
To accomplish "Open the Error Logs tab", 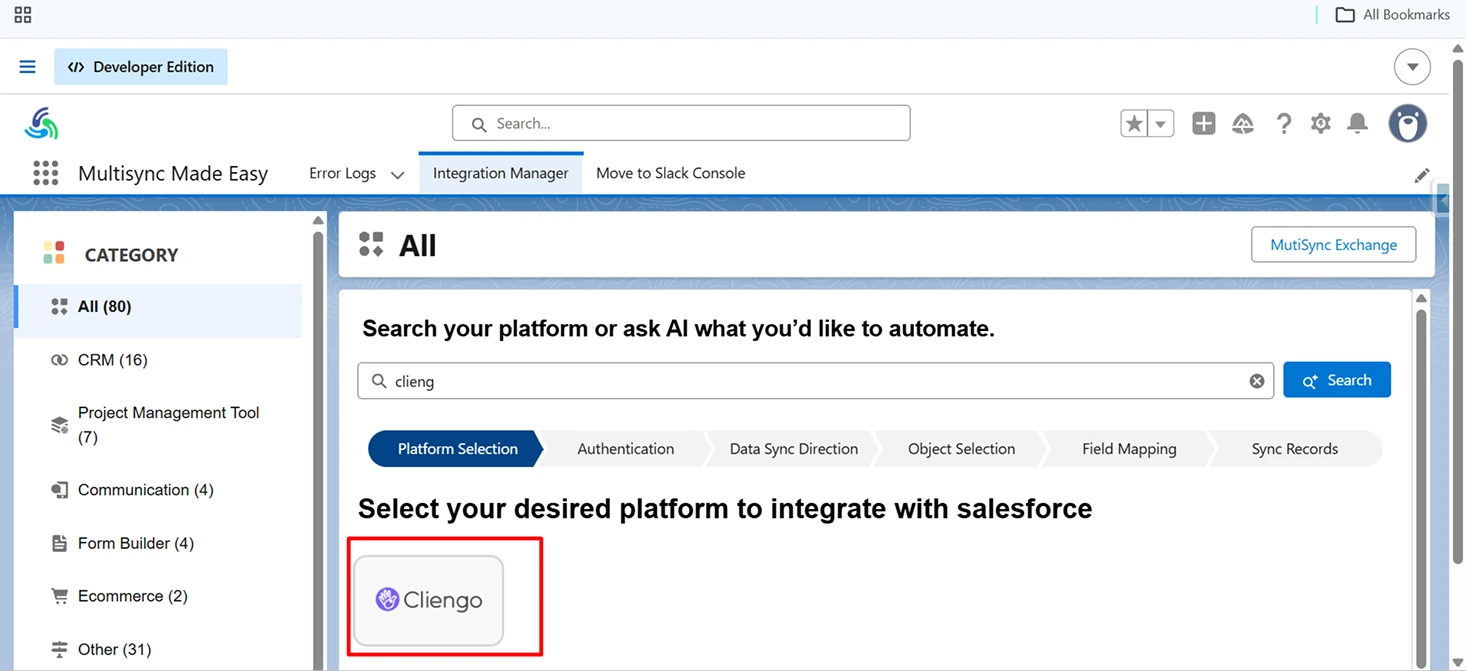I will pos(342,173).
